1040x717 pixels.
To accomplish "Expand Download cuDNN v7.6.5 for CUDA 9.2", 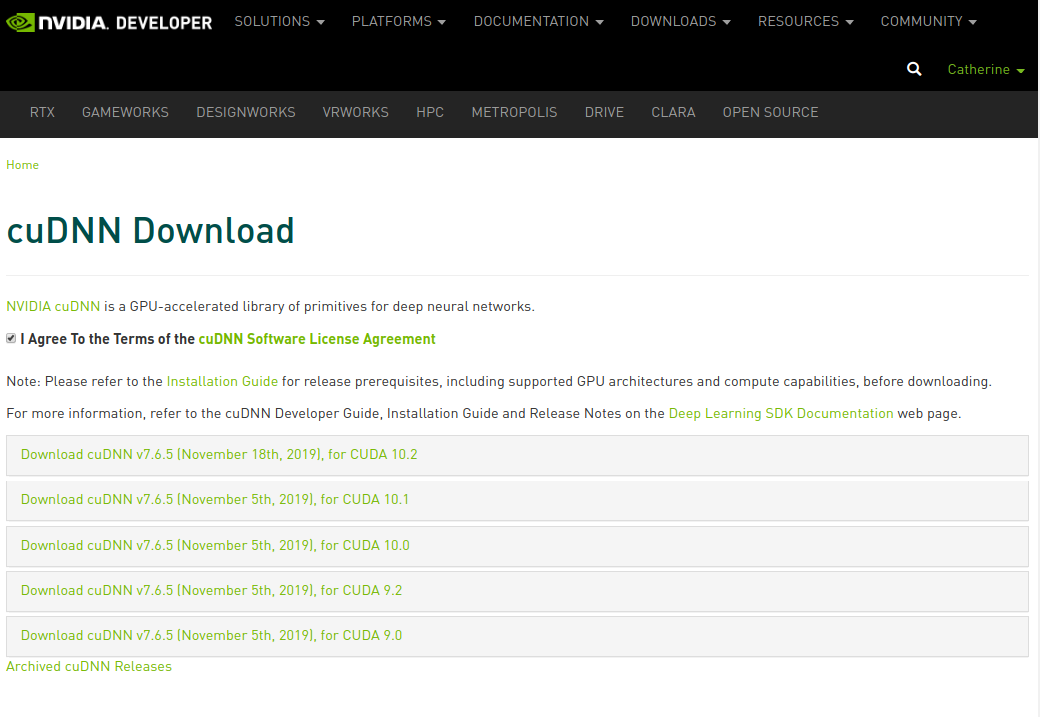I will 517,591.
